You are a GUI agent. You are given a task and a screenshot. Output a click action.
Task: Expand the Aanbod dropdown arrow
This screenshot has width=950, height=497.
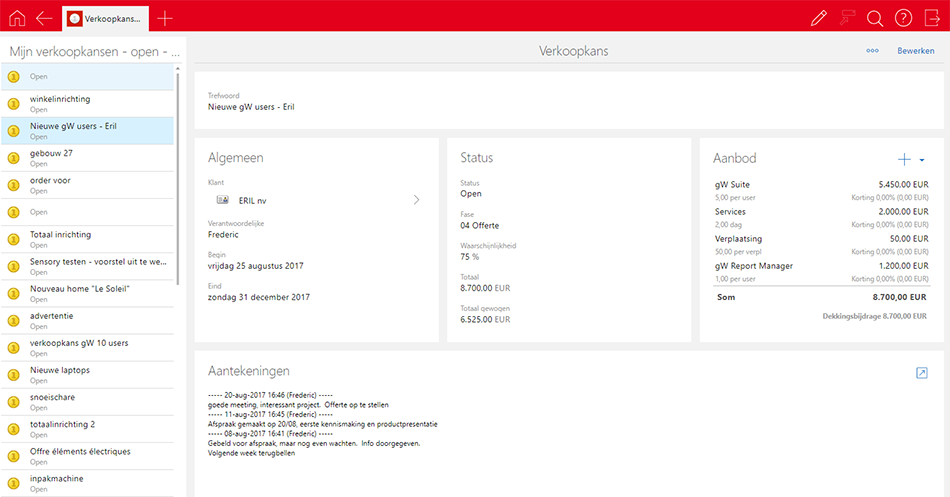coord(922,160)
